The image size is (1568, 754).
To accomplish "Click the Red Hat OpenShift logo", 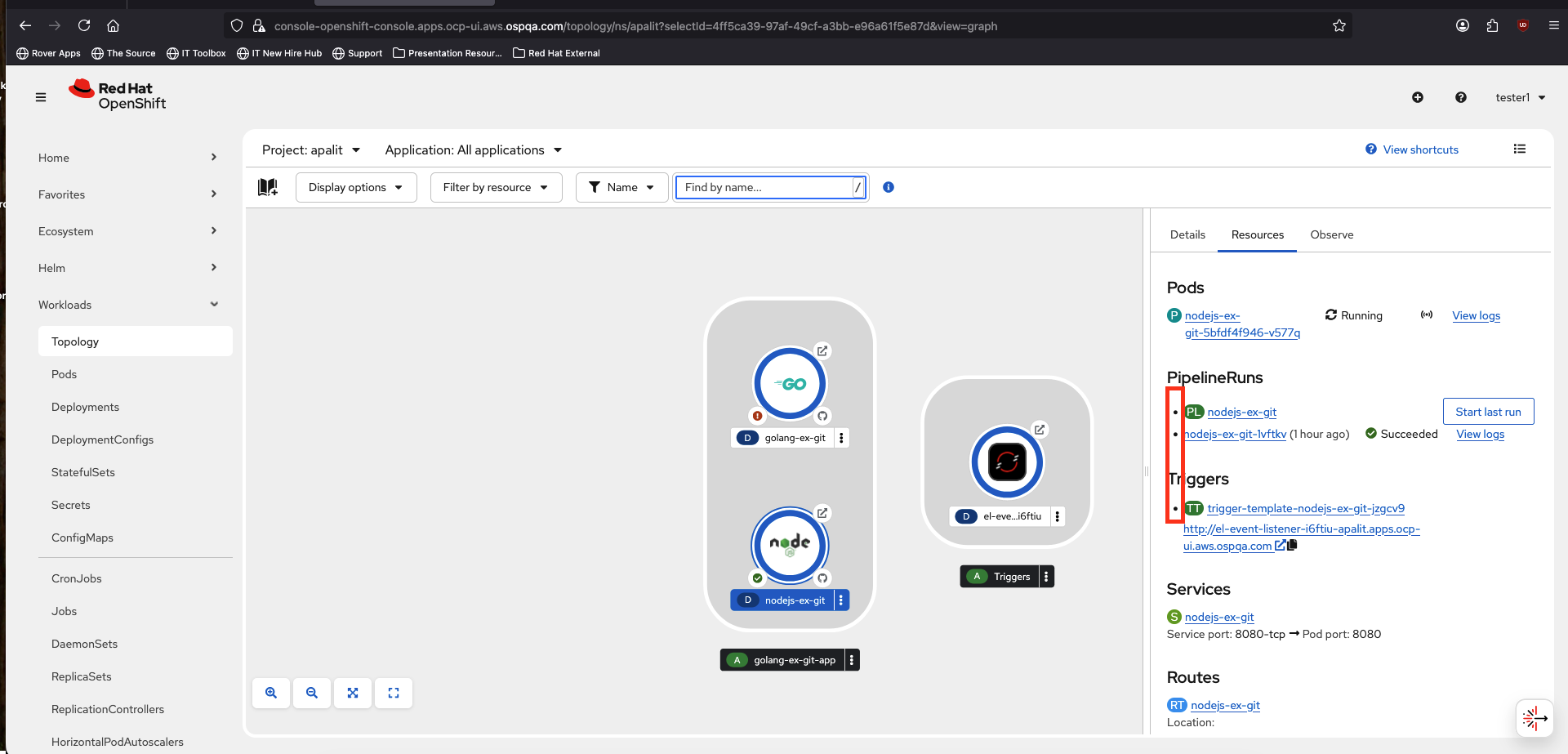I will click(x=118, y=96).
